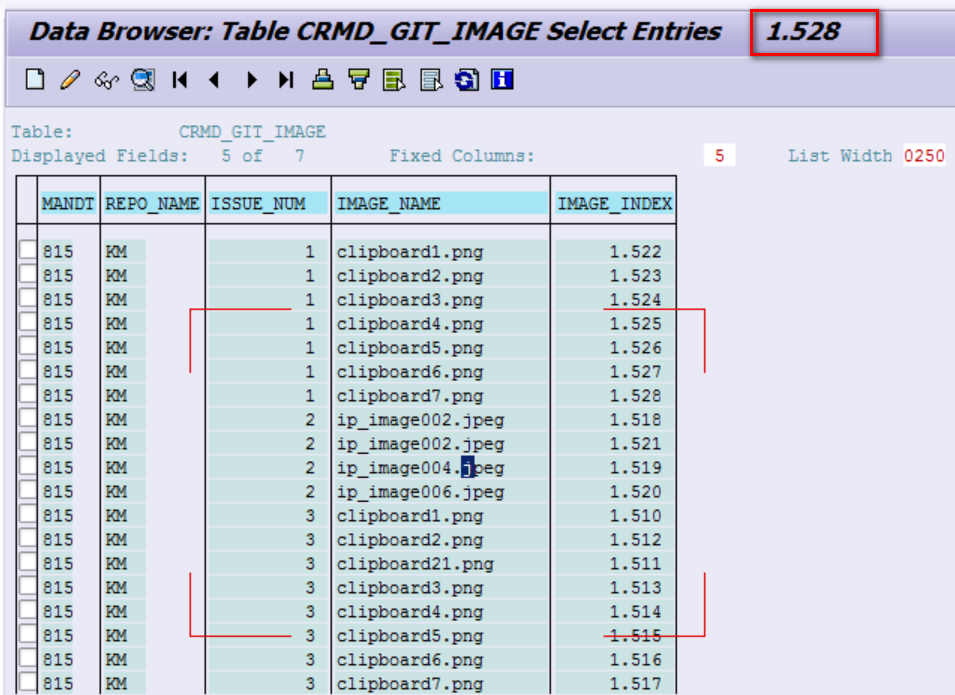Image resolution: width=955 pixels, height=695 pixels.
Task: Click the Sort ascending icon
Action: (x=322, y=80)
